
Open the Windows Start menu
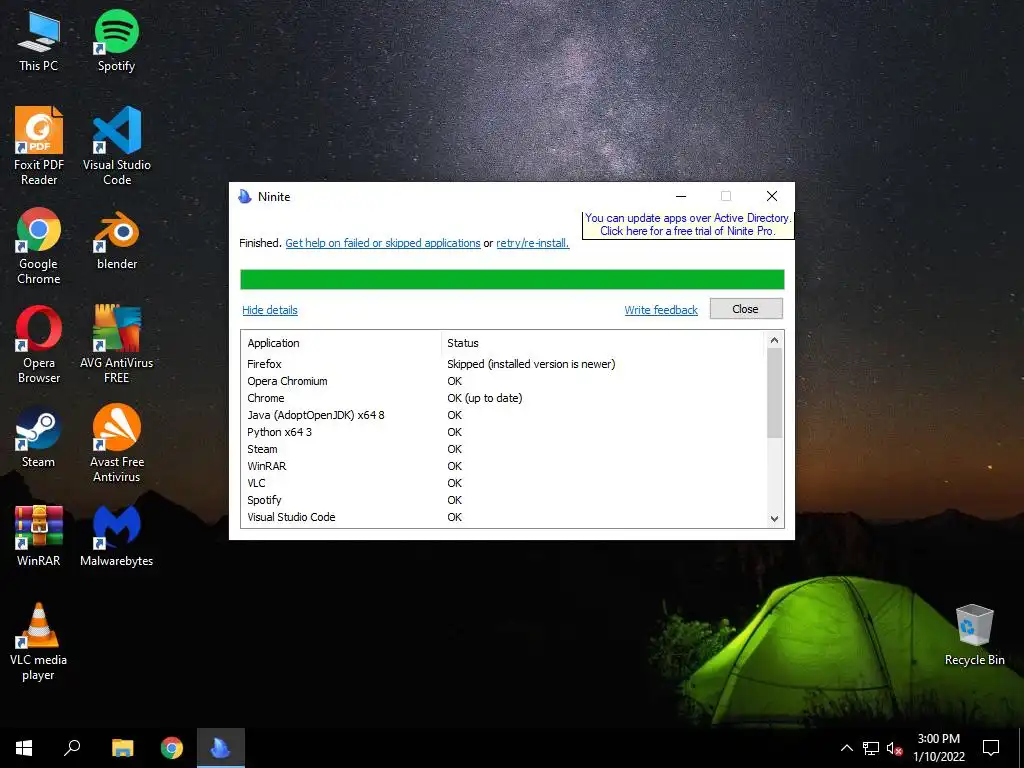click(24, 748)
